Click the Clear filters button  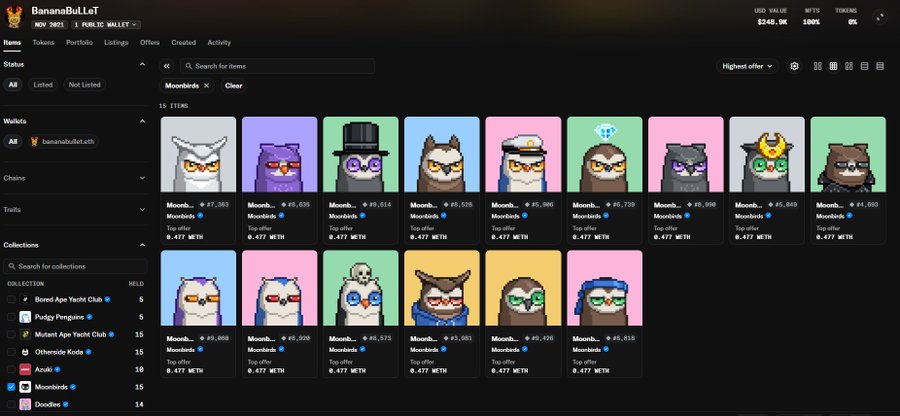pyautogui.click(x=234, y=85)
